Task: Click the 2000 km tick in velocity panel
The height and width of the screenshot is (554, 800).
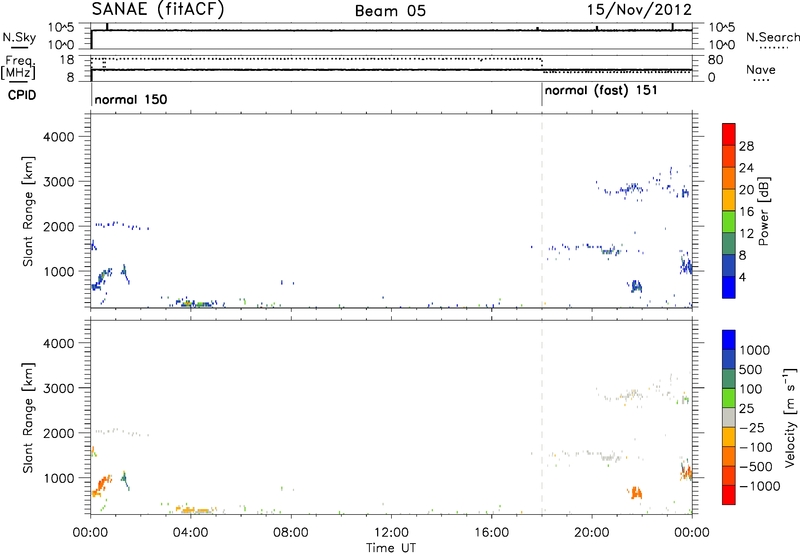Action: pyautogui.click(x=59, y=433)
